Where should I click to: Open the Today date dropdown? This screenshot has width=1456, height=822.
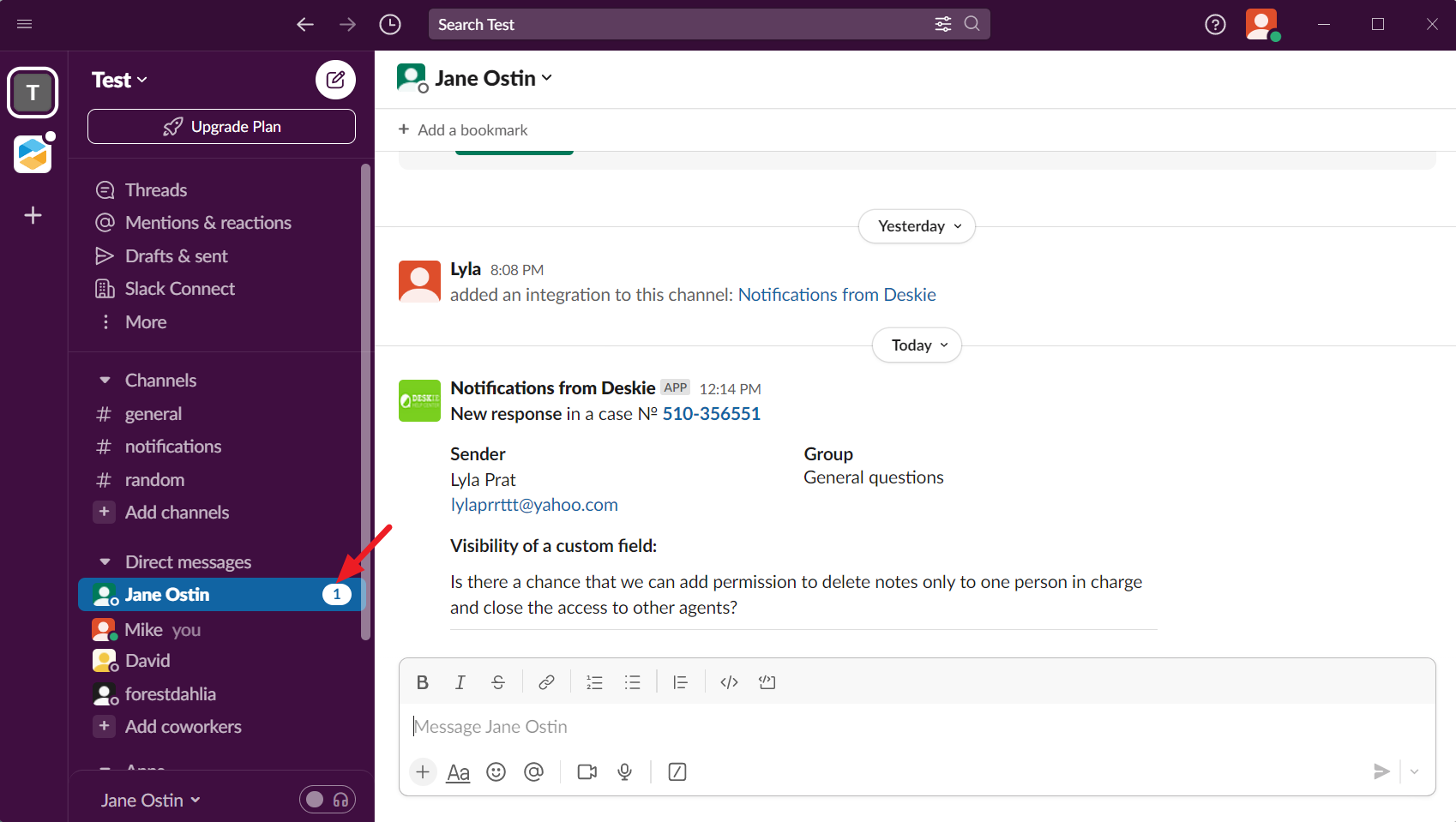(x=917, y=345)
